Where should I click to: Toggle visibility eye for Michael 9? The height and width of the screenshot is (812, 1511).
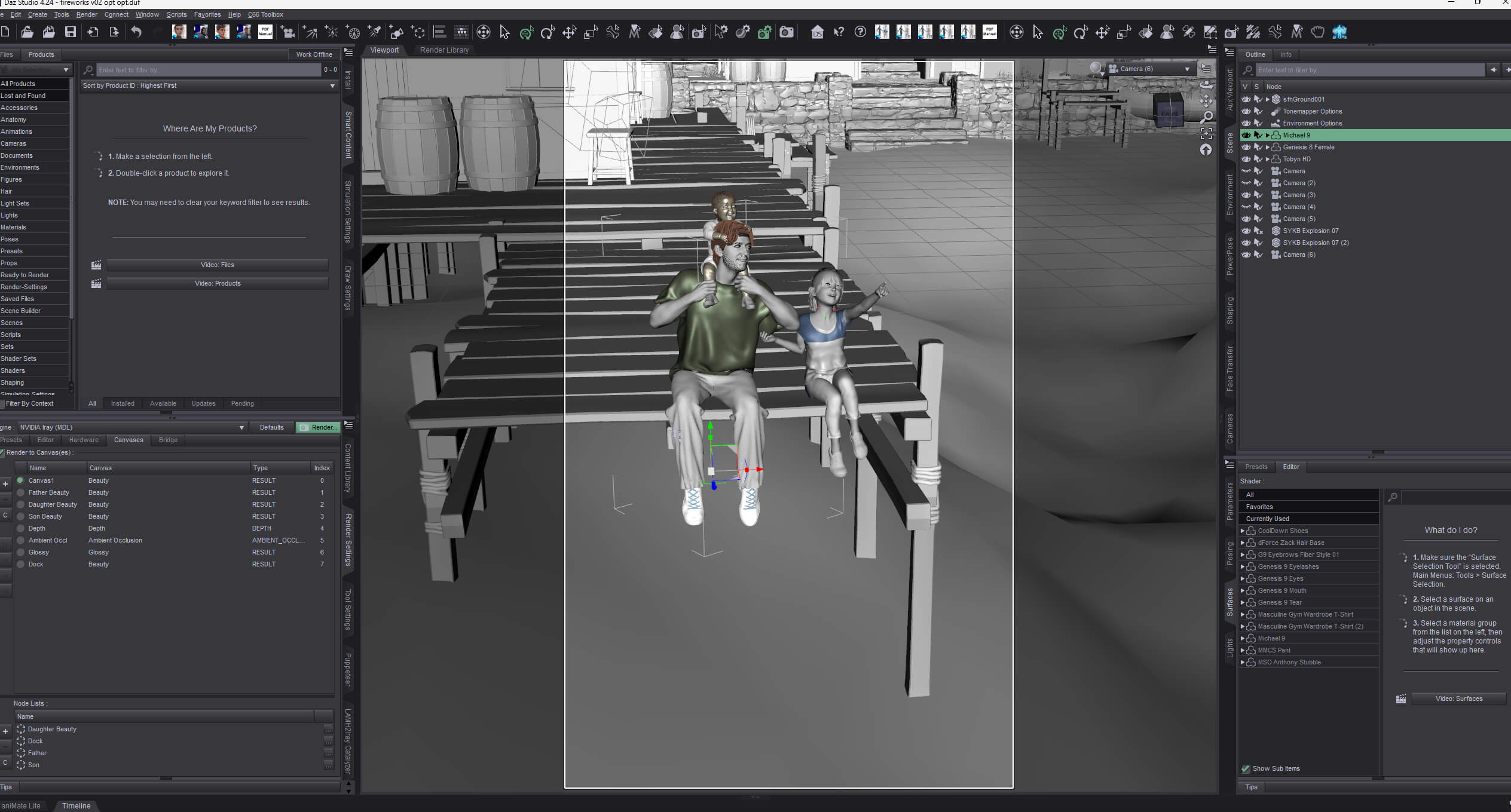tap(1246, 135)
